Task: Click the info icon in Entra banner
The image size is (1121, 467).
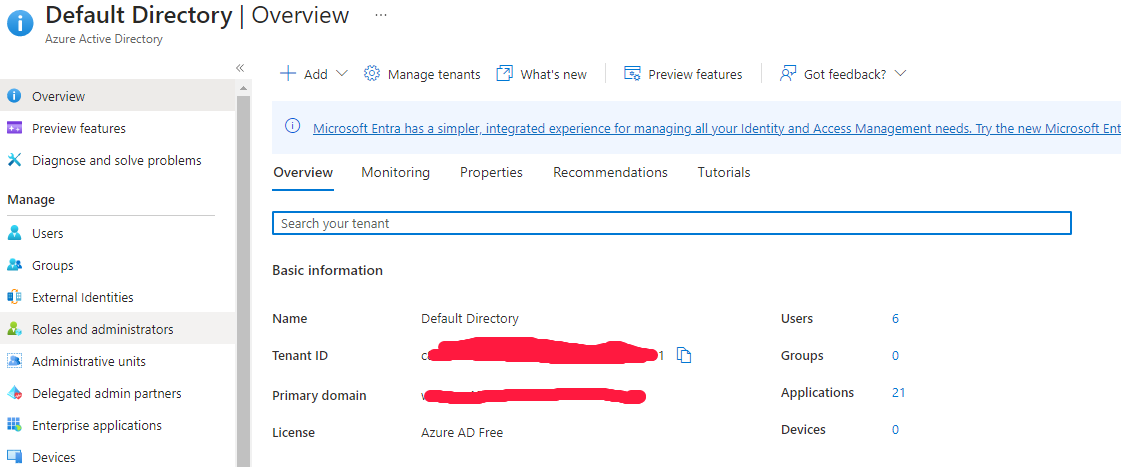Action: click(292, 127)
